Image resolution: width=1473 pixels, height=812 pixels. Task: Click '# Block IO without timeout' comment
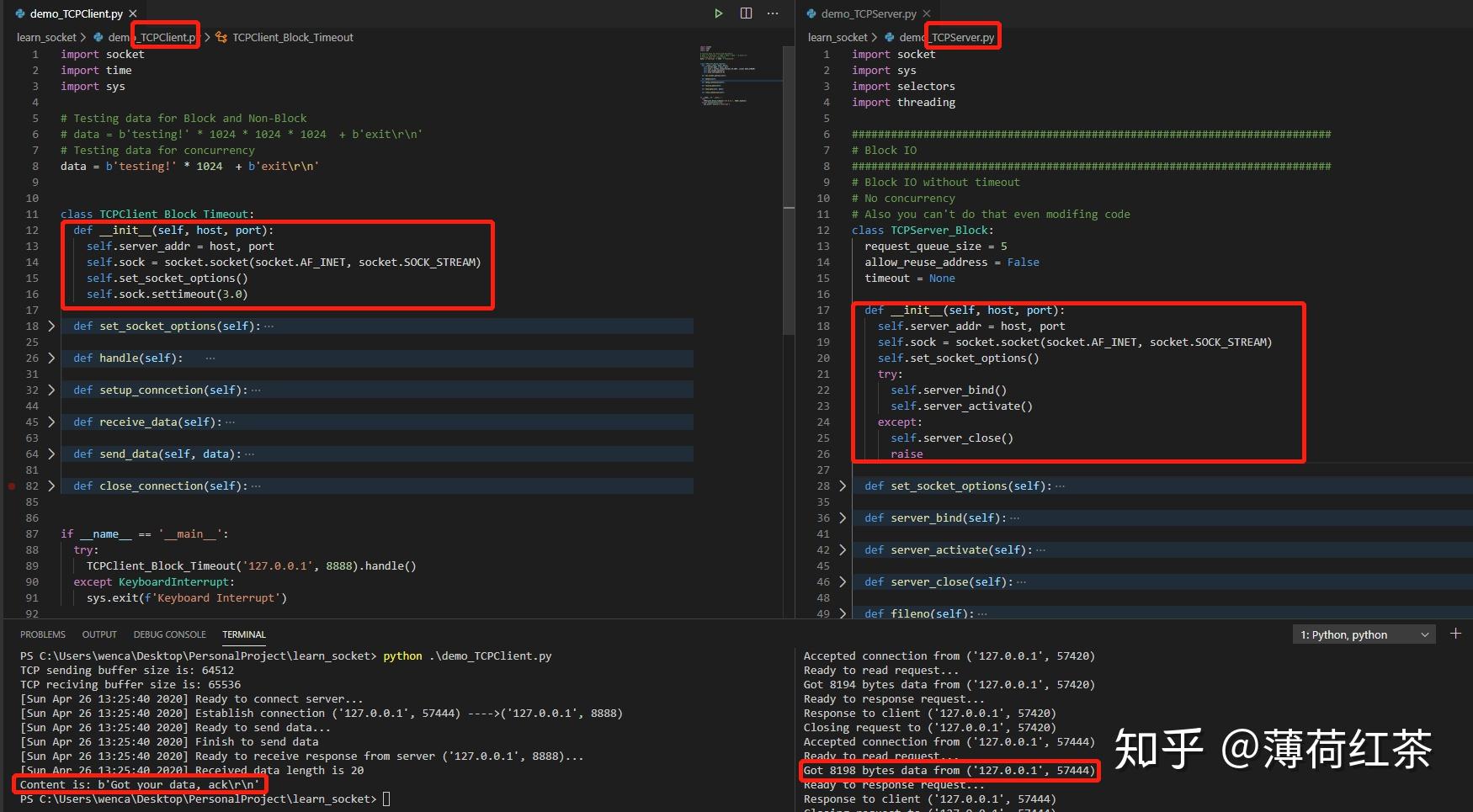coord(936,183)
